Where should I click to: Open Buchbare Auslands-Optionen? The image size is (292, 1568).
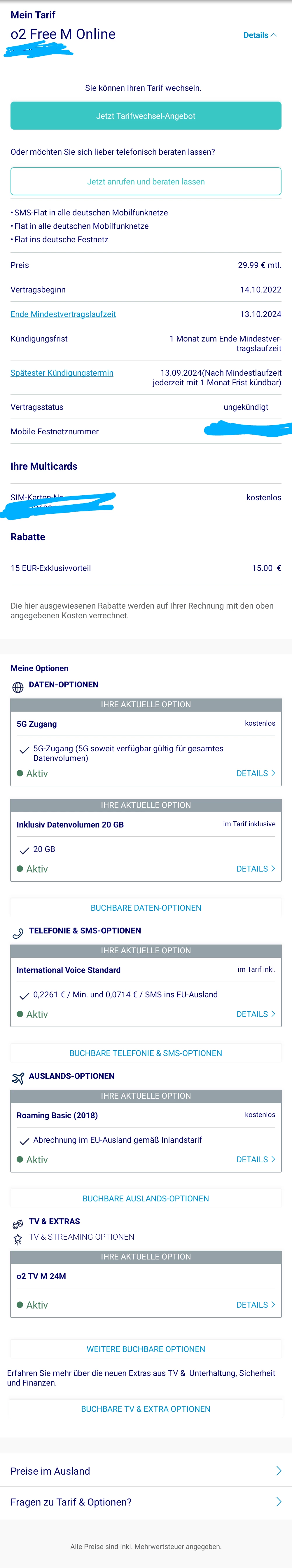click(146, 1198)
